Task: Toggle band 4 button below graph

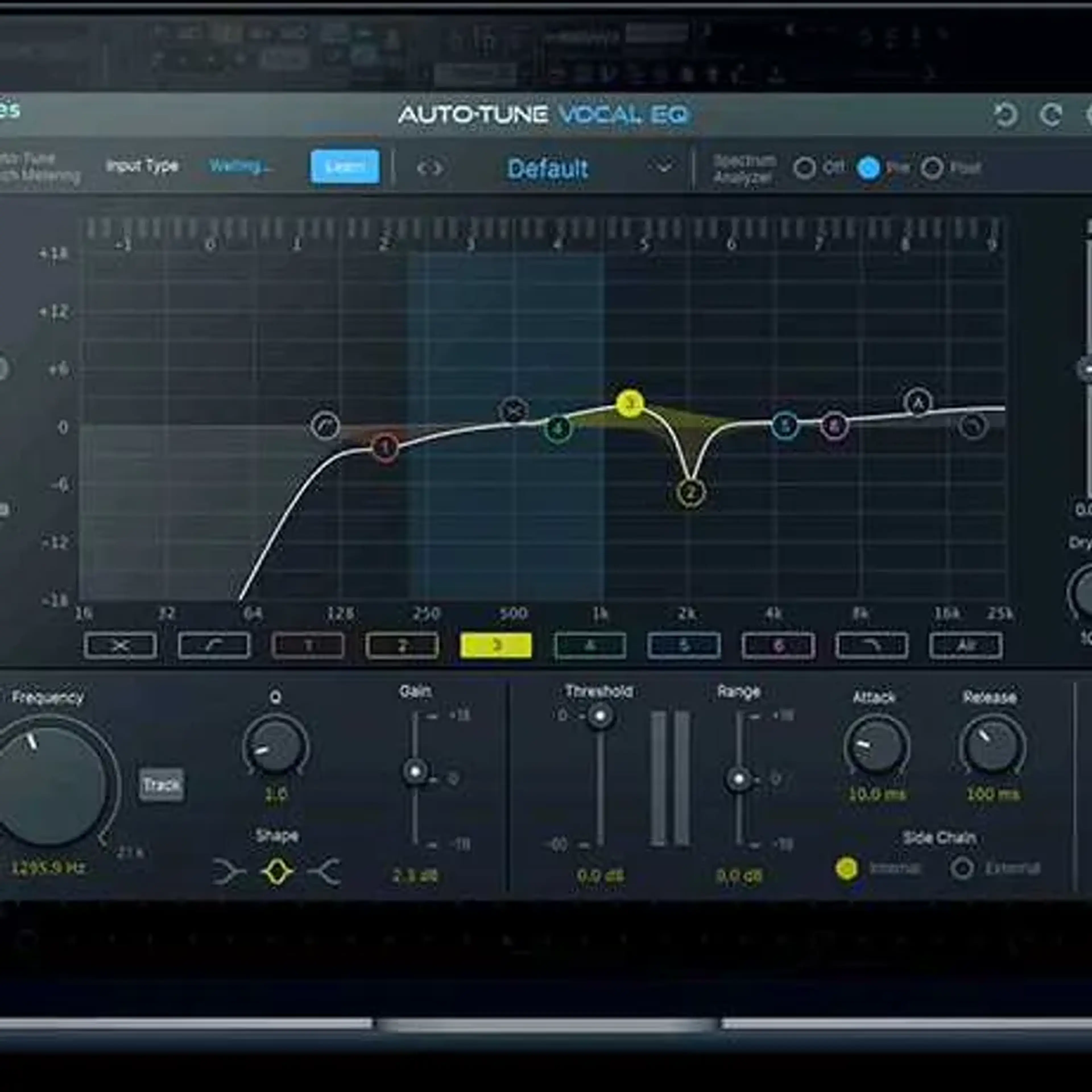Action: tap(590, 646)
